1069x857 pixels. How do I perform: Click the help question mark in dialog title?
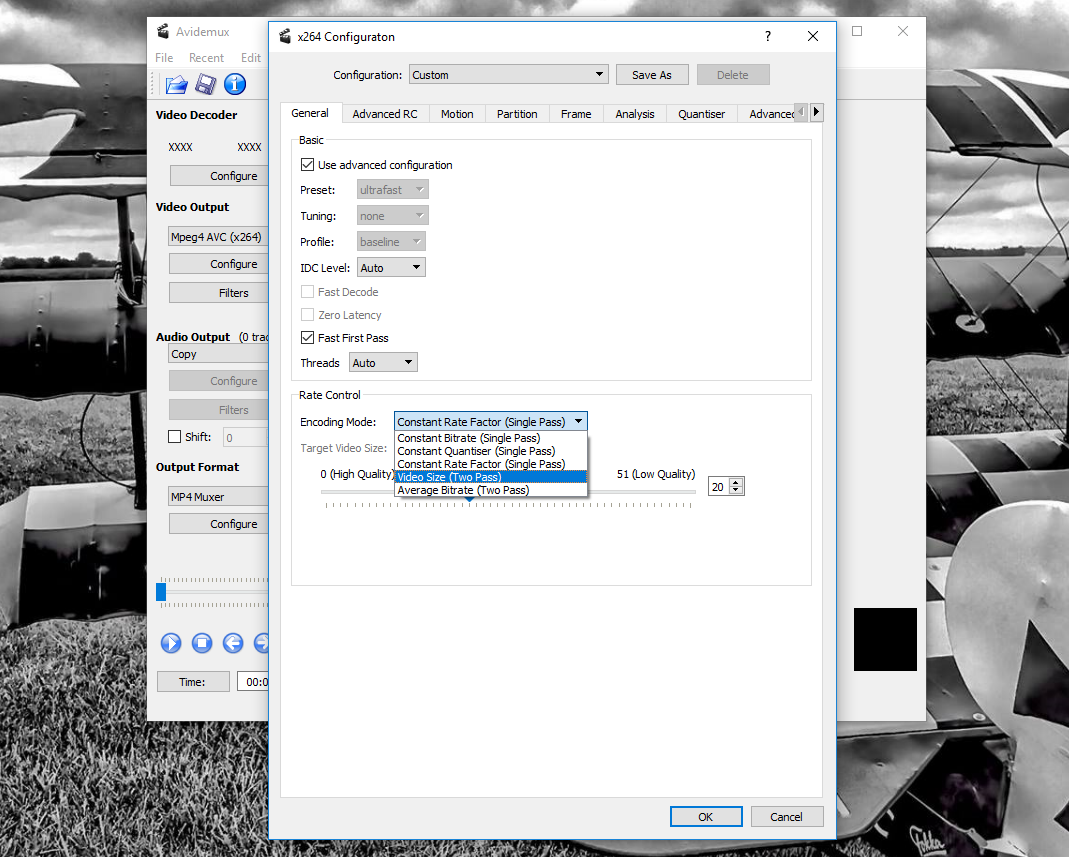click(768, 36)
